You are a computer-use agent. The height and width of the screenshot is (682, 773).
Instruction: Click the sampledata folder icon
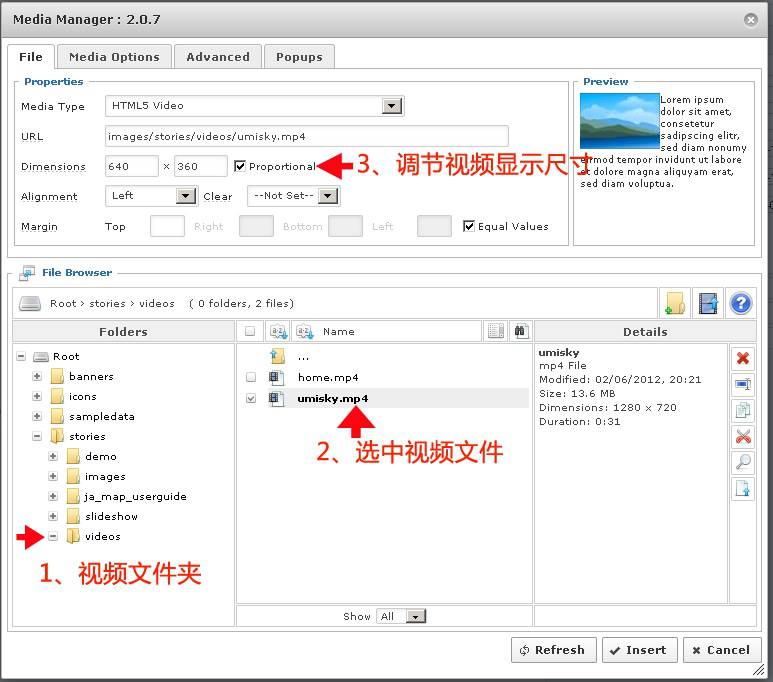click(57, 416)
